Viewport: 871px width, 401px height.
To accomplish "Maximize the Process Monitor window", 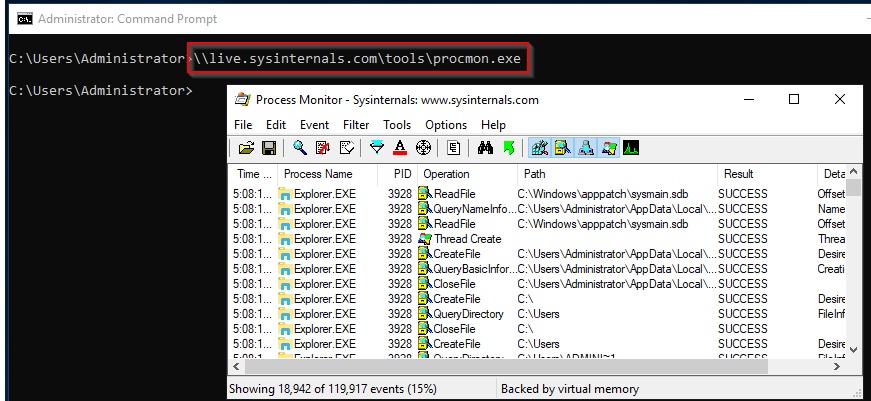I will [794, 99].
